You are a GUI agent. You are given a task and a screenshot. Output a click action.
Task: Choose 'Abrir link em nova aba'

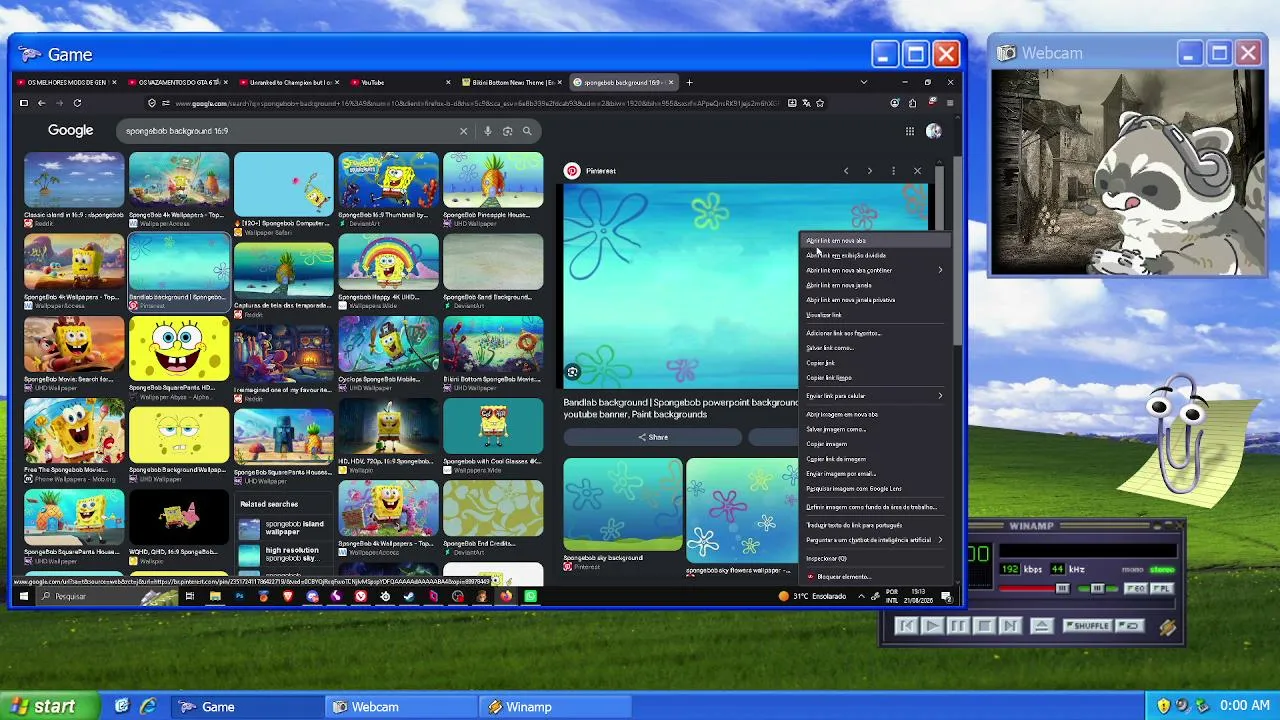tap(874, 241)
